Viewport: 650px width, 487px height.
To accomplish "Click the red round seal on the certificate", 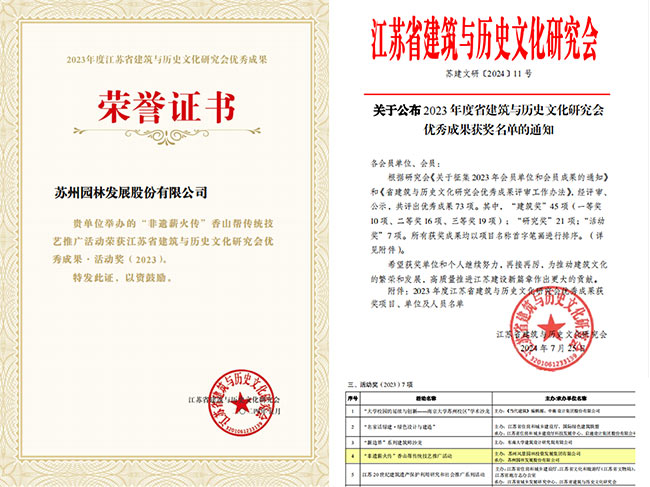I will (x=241, y=403).
